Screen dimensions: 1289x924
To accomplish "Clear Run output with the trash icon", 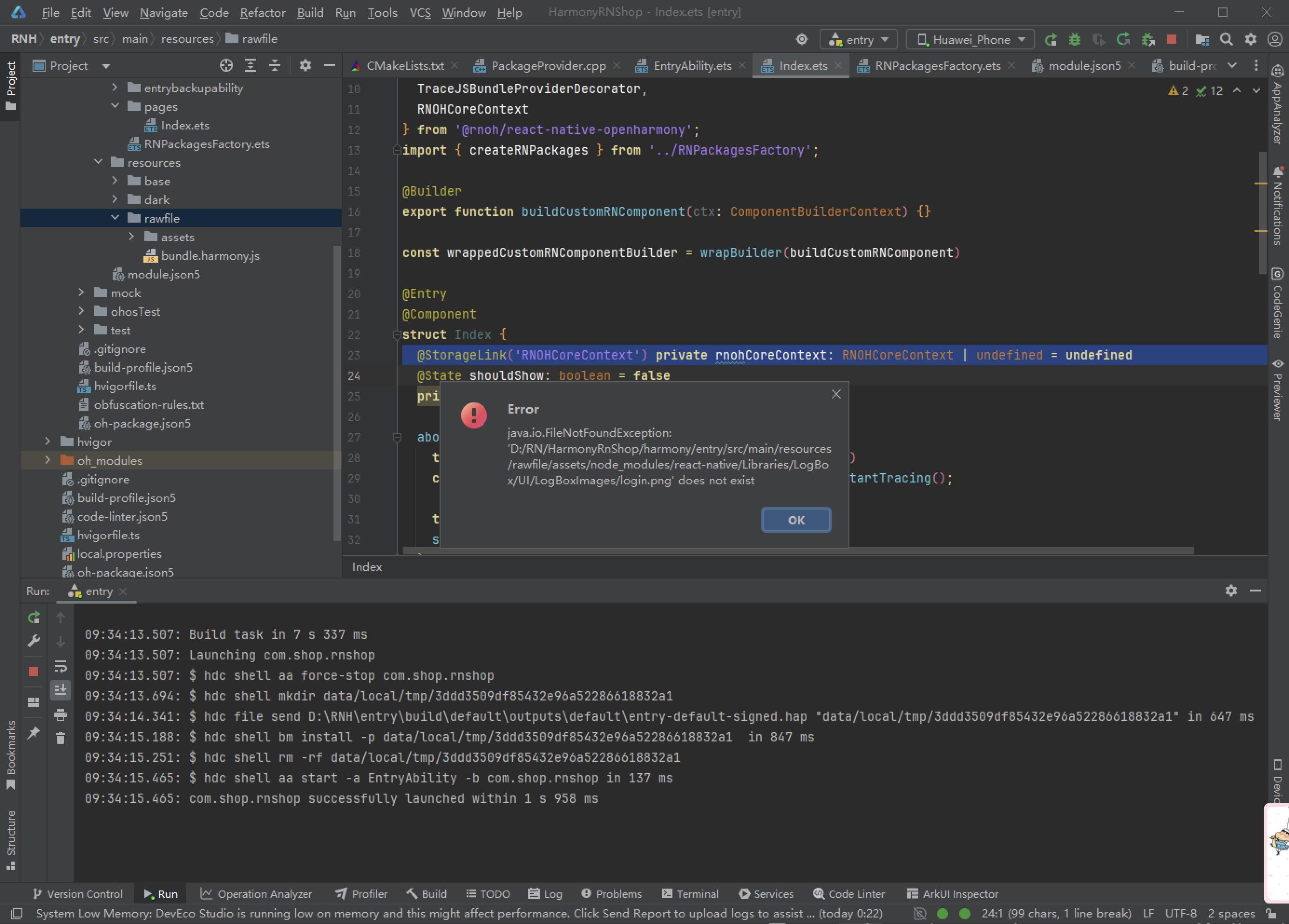I will (61, 738).
